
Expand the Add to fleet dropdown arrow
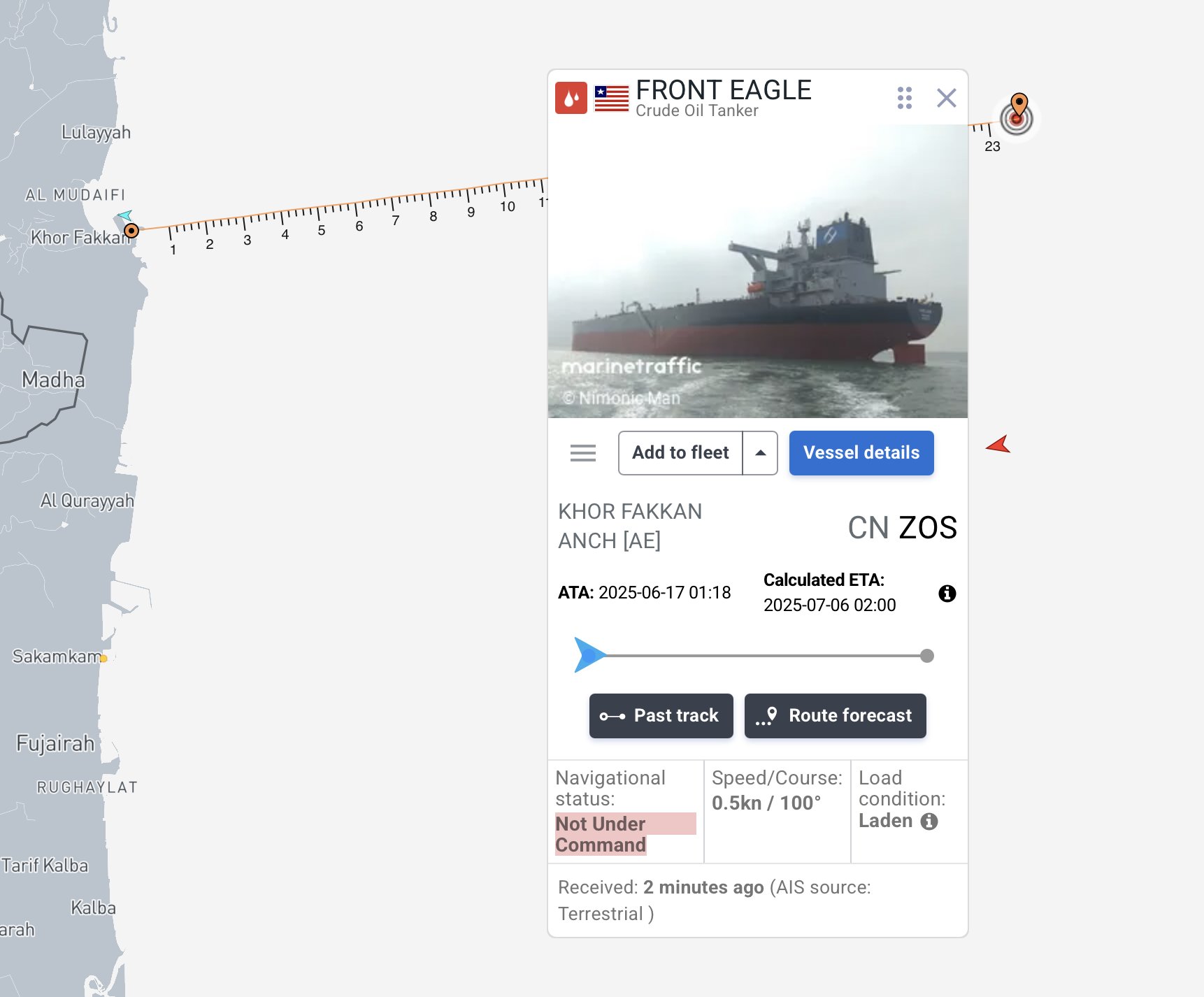click(761, 453)
